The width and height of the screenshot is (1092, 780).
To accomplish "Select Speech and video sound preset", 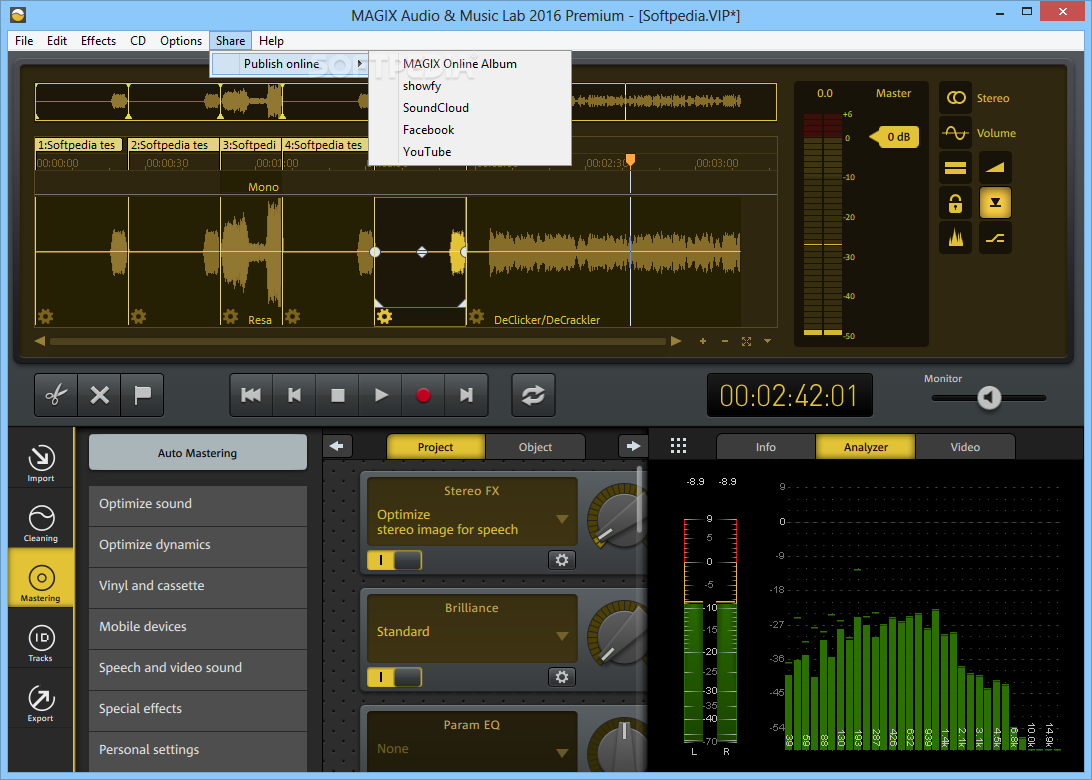I will (x=198, y=668).
